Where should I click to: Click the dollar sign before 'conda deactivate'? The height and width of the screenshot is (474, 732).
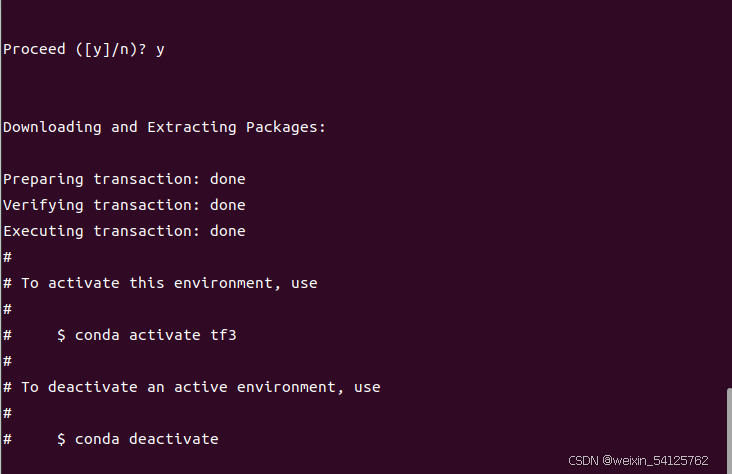(61, 439)
